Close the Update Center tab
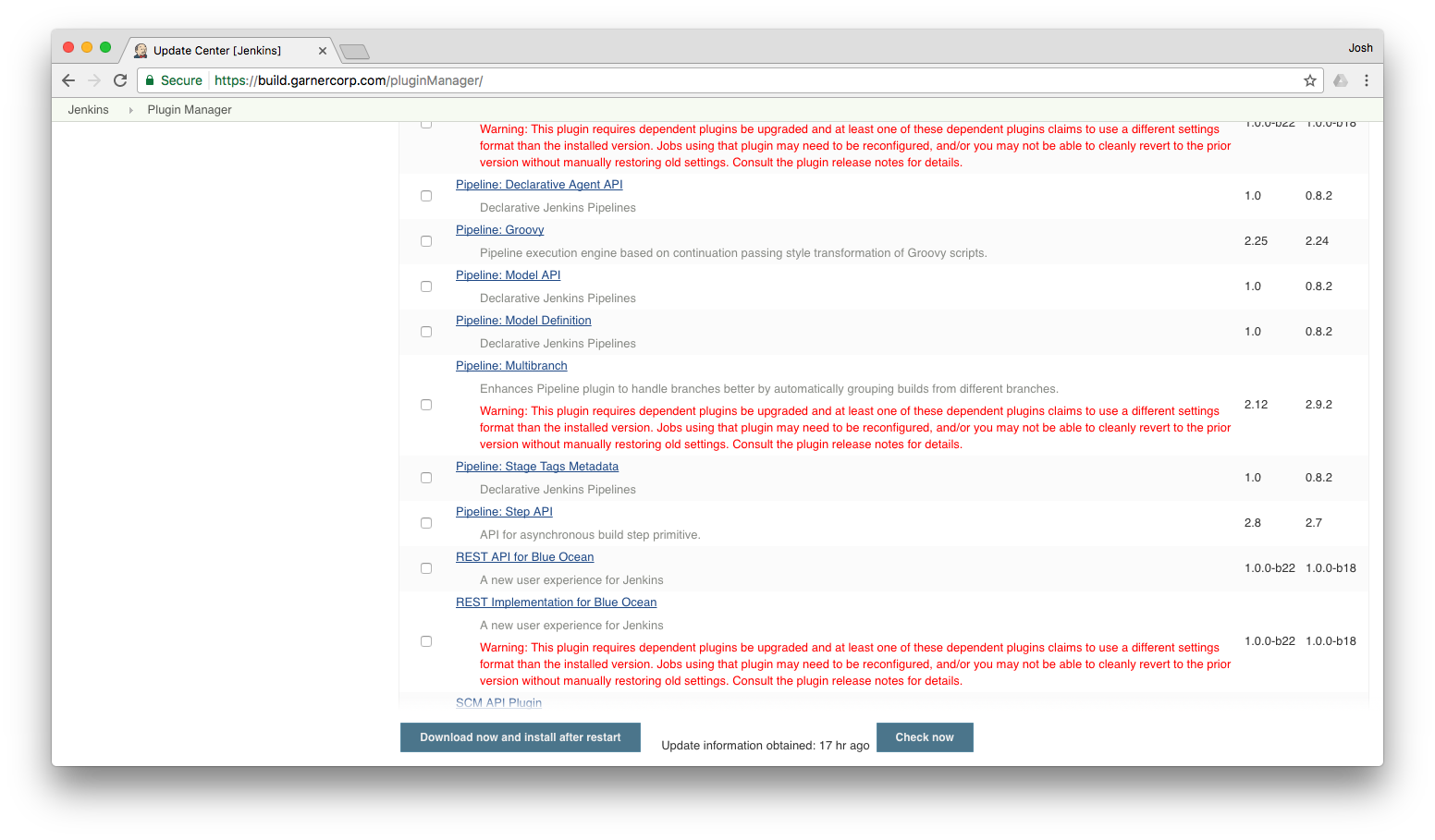 (322, 51)
